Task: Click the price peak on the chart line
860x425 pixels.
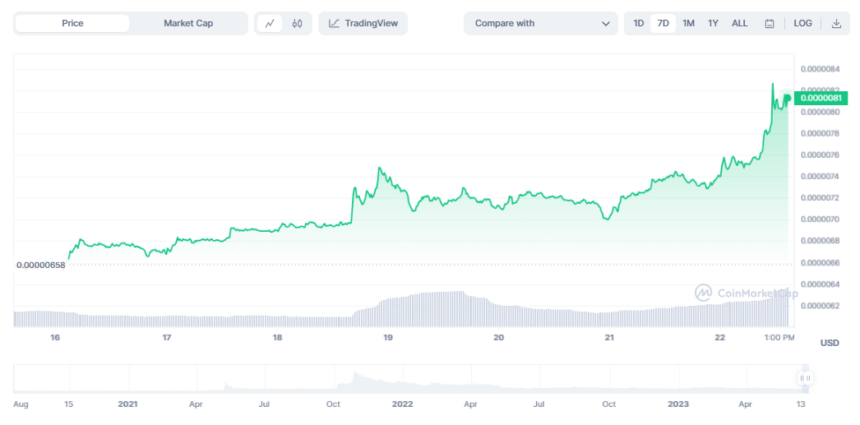Action: [x=772, y=85]
